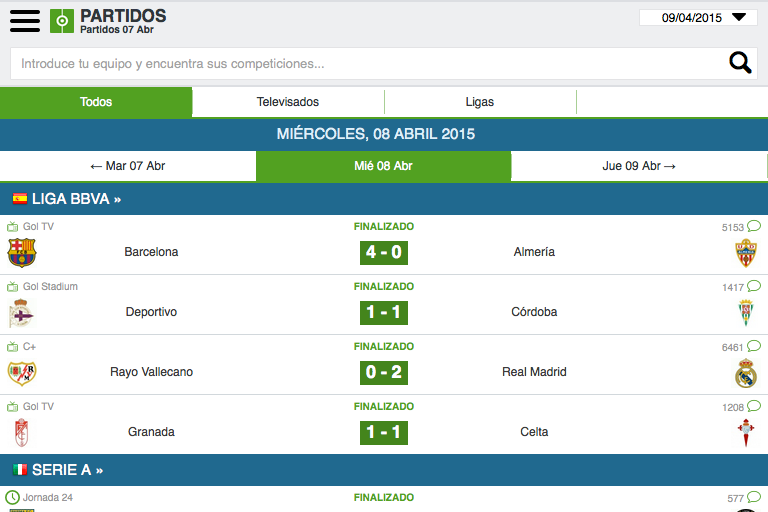Click the Real Madrid team crest

(x=746, y=373)
